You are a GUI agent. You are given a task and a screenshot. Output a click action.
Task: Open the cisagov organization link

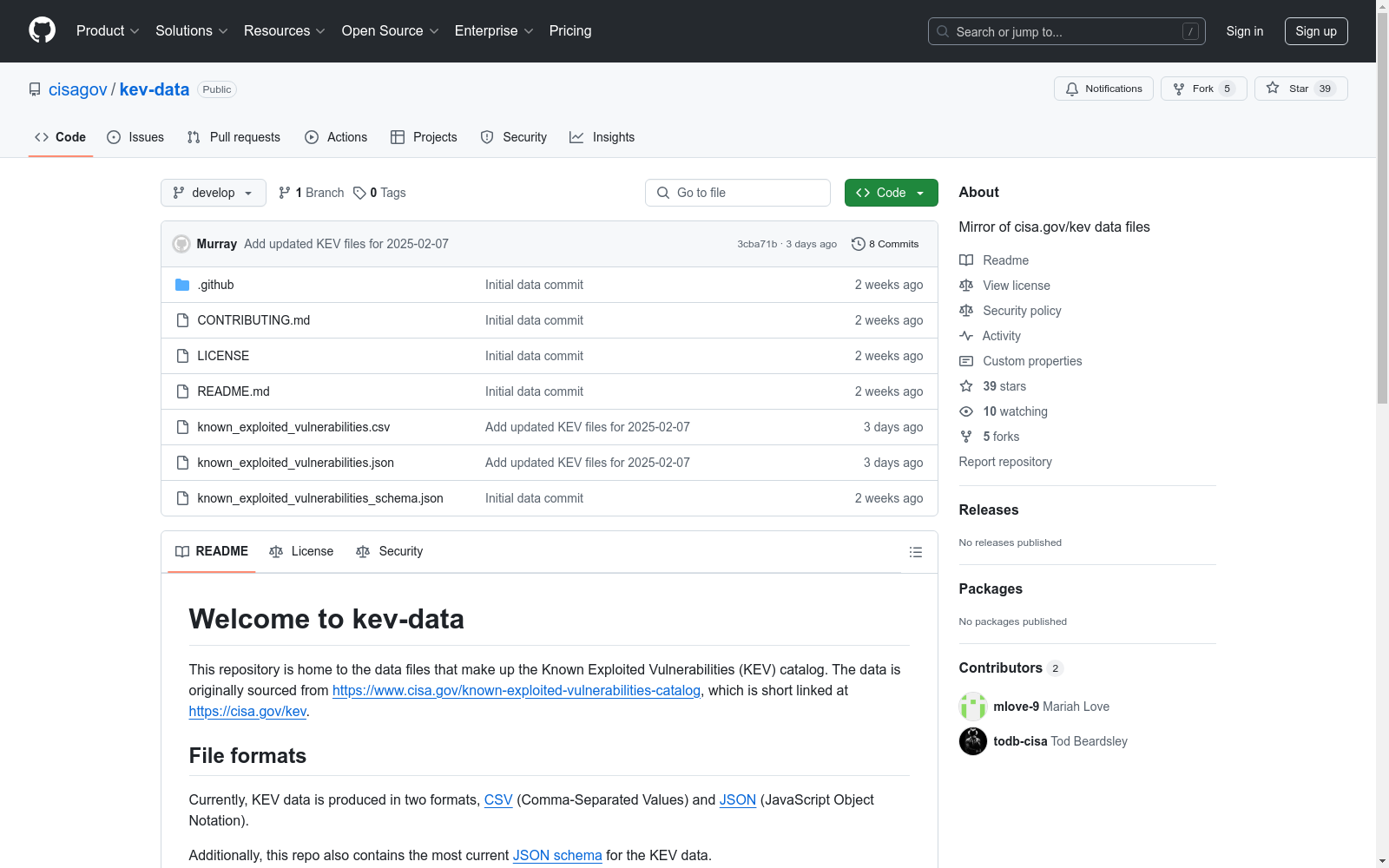pyautogui.click(x=78, y=89)
